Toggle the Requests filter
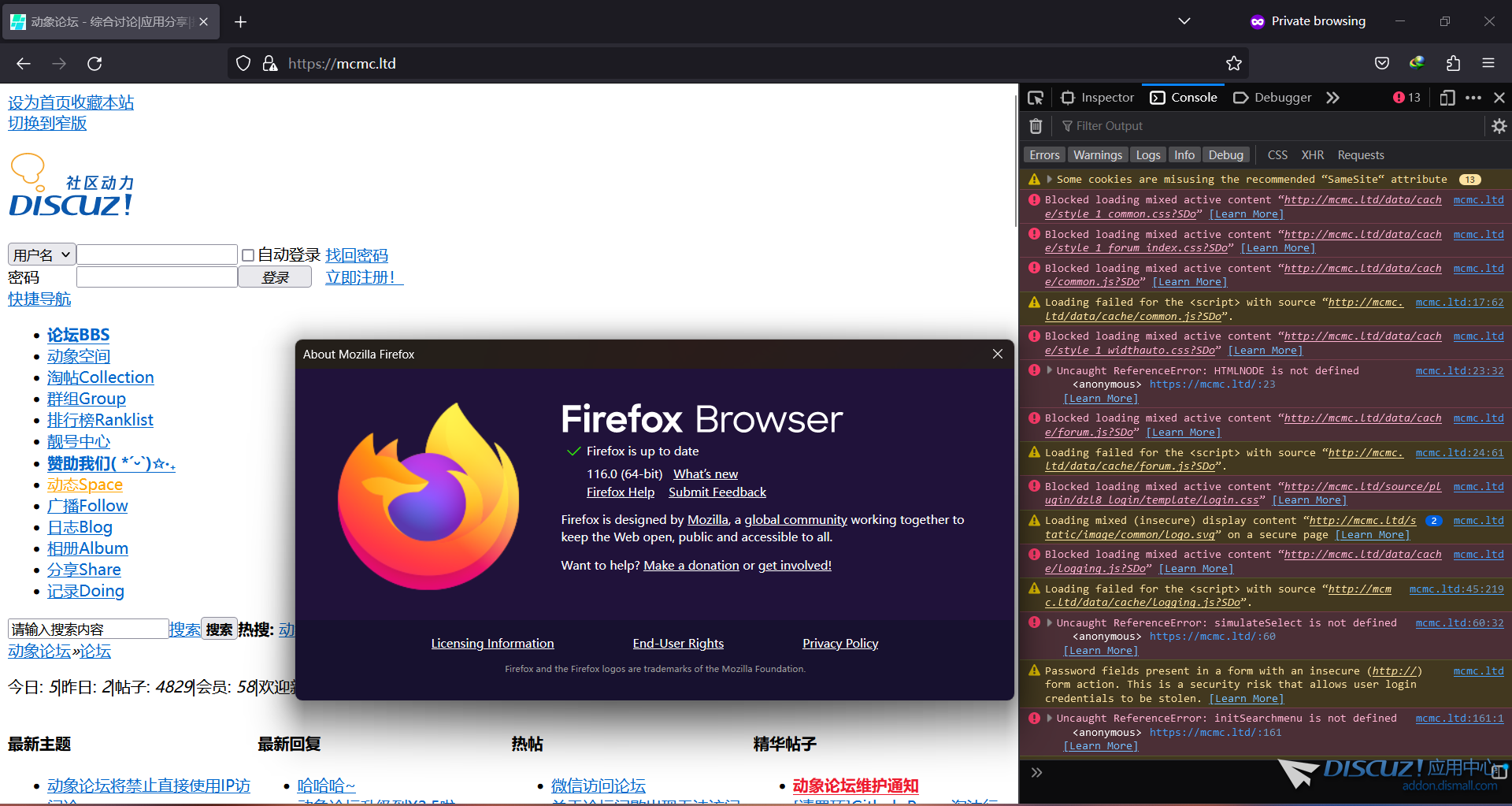The image size is (1512, 806). pos(1361,155)
